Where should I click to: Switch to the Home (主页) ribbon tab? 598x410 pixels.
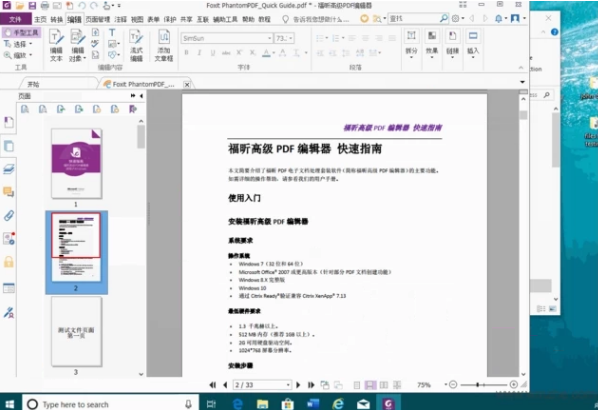tap(40, 19)
